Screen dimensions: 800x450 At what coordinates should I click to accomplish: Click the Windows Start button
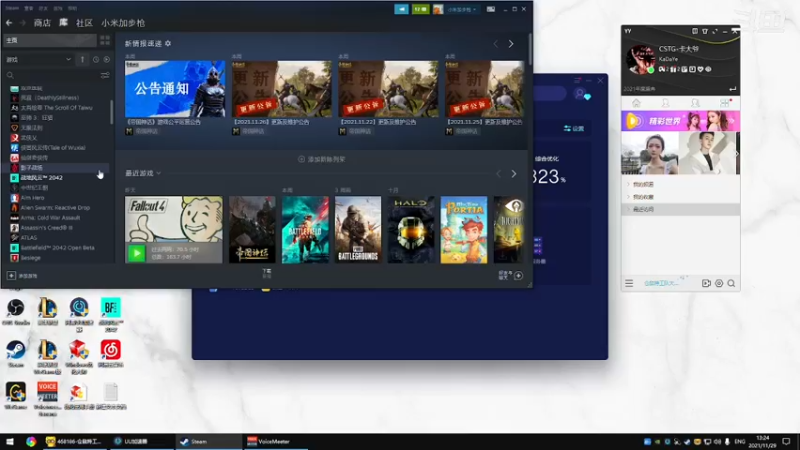(x=10, y=441)
